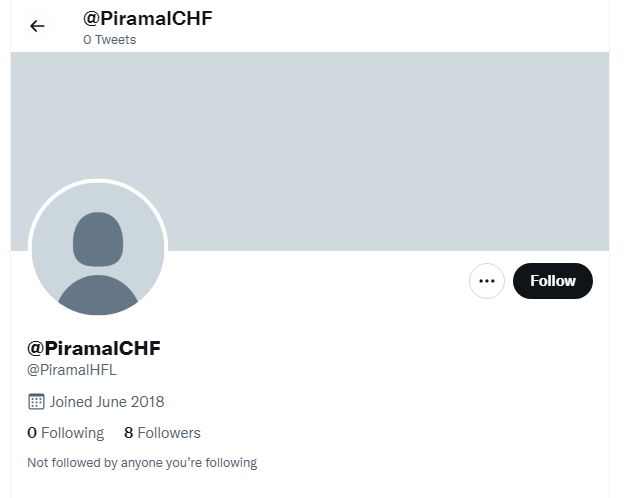Go back using the left arrow
634x498 pixels.
(38, 26)
